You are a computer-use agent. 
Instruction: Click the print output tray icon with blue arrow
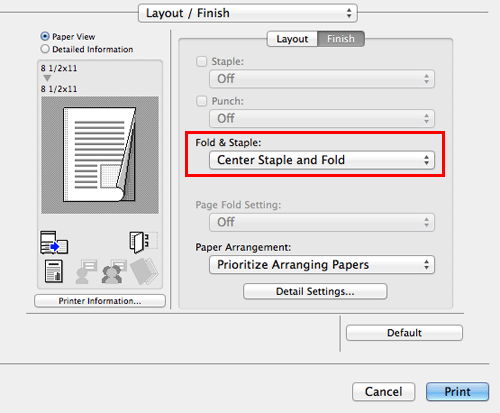tap(54, 242)
